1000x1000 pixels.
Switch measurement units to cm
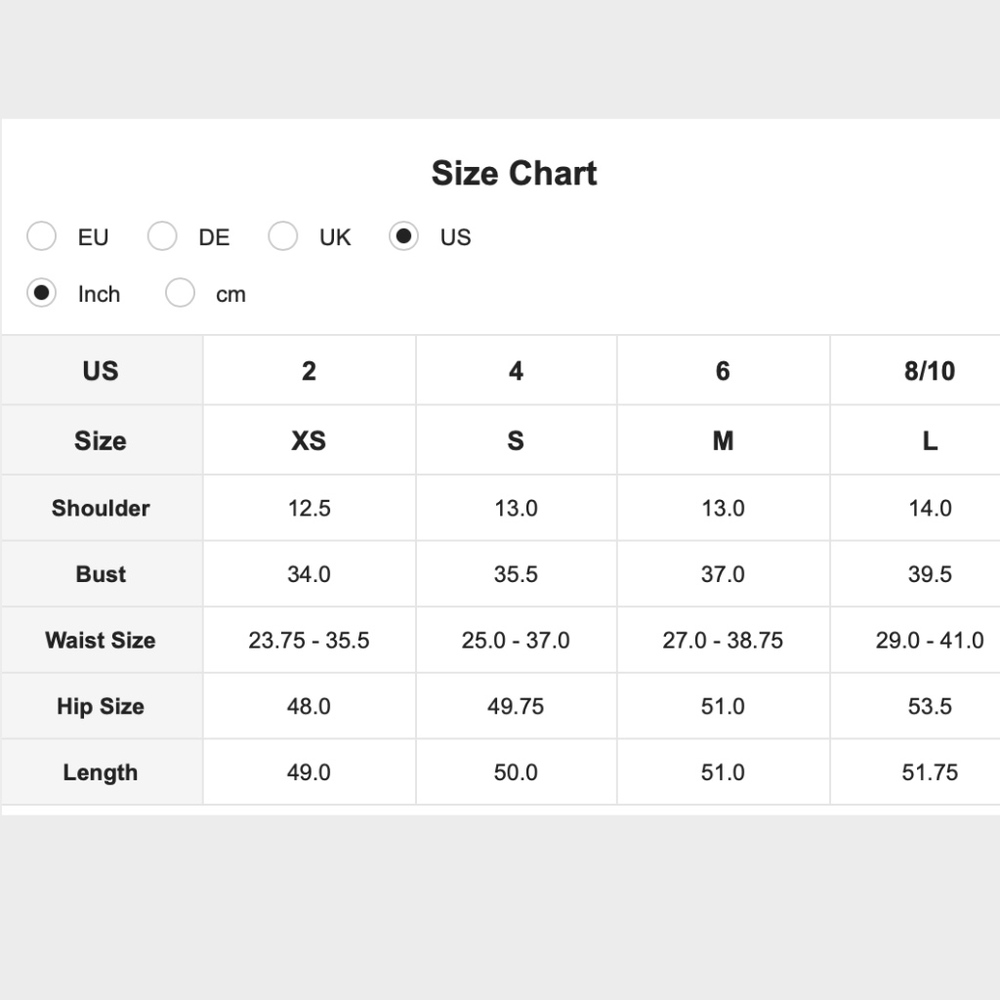point(180,294)
